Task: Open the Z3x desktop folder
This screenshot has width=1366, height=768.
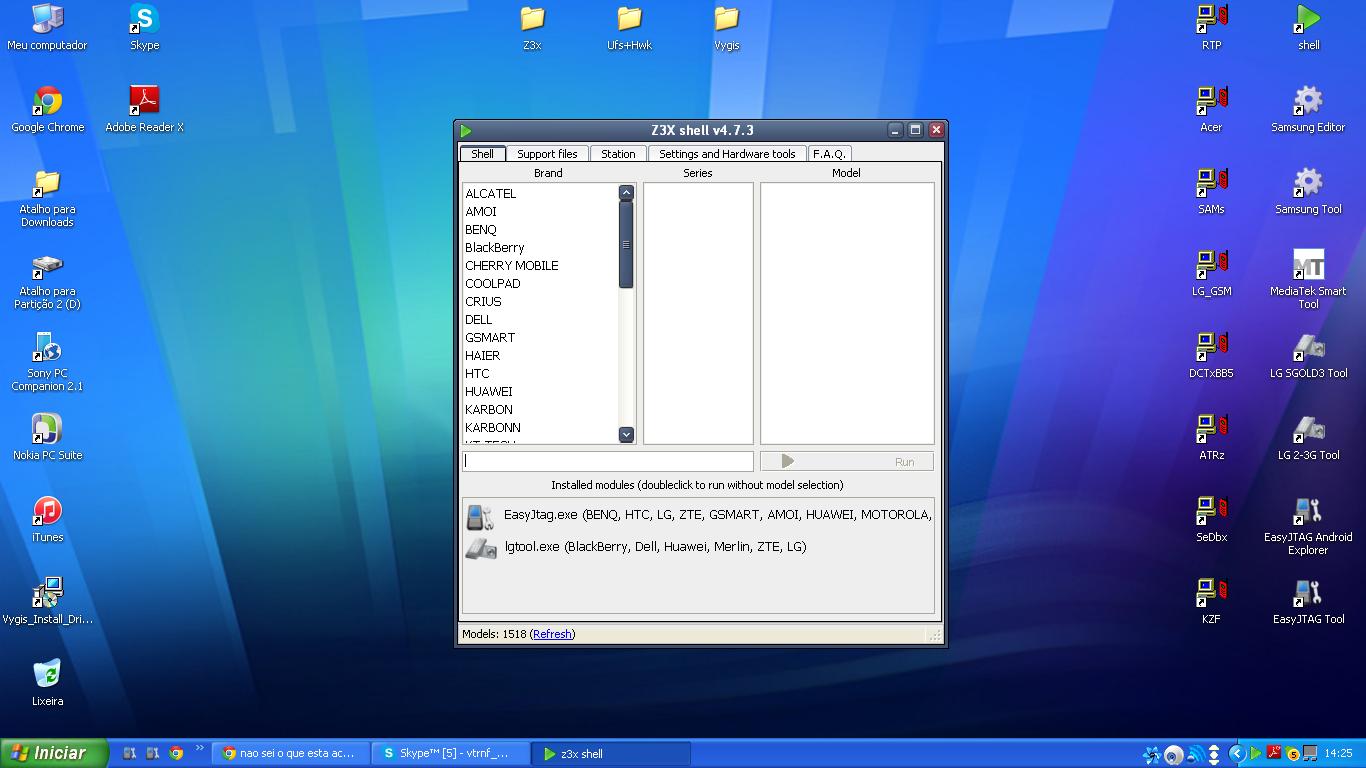Action: coord(532,27)
